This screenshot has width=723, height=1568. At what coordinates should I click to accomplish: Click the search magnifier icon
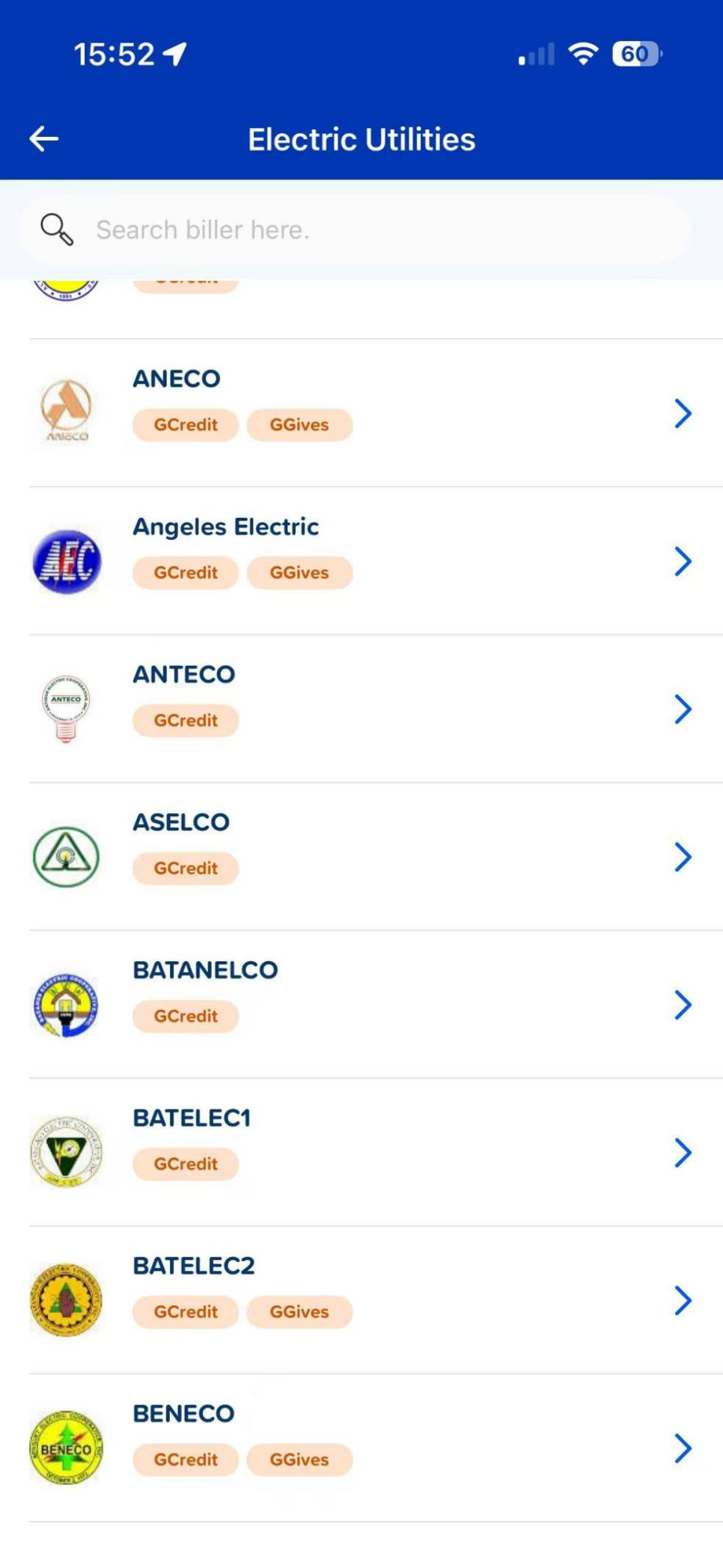point(57,230)
